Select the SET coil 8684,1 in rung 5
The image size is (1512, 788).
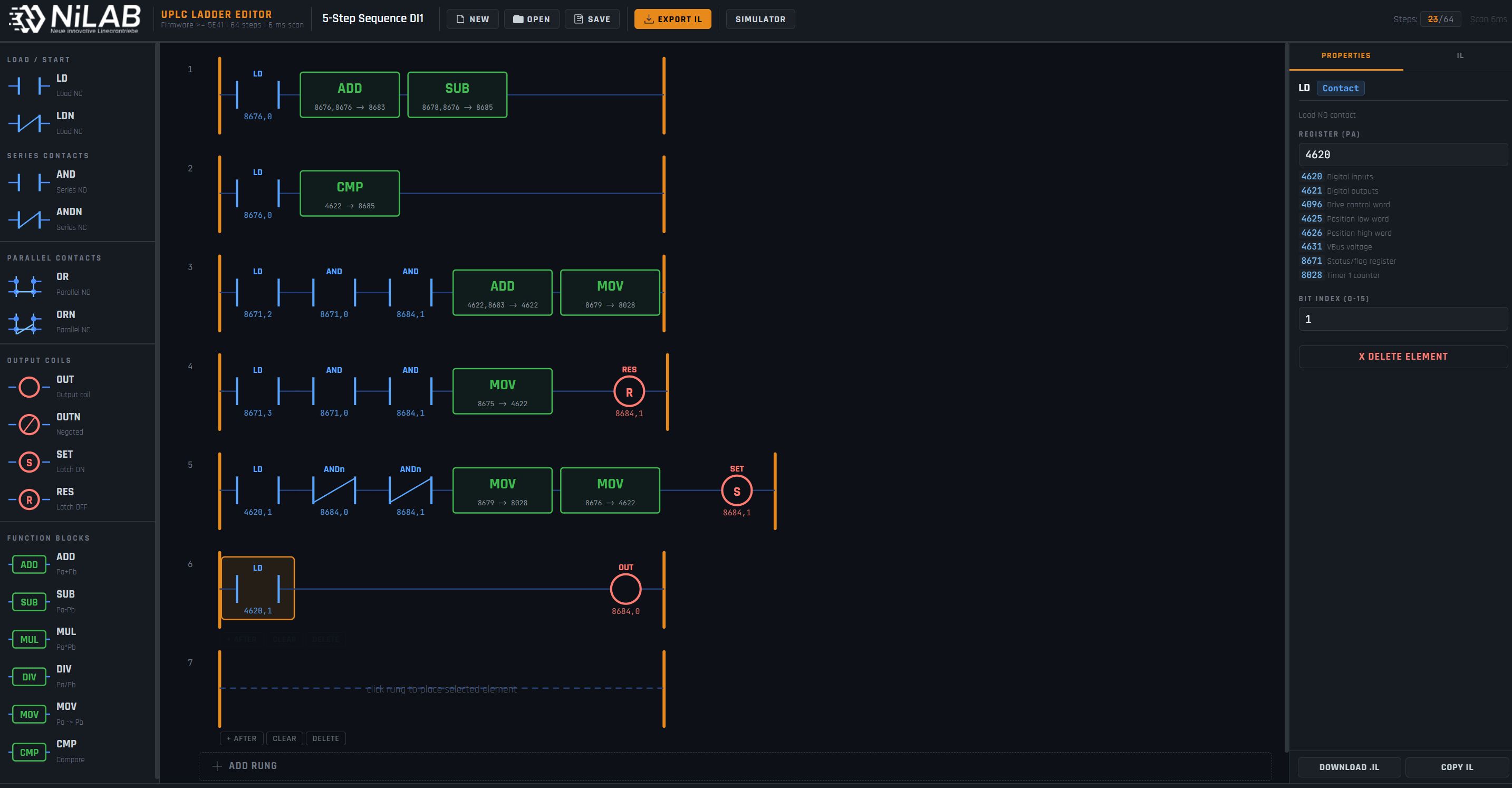(737, 491)
